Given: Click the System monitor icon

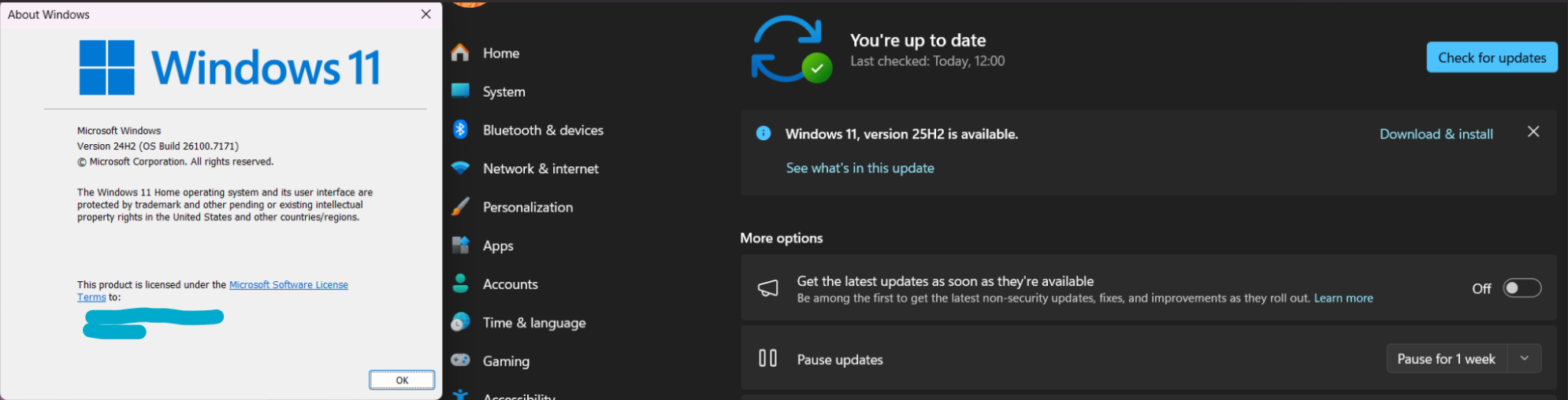Looking at the screenshot, I should (x=460, y=91).
